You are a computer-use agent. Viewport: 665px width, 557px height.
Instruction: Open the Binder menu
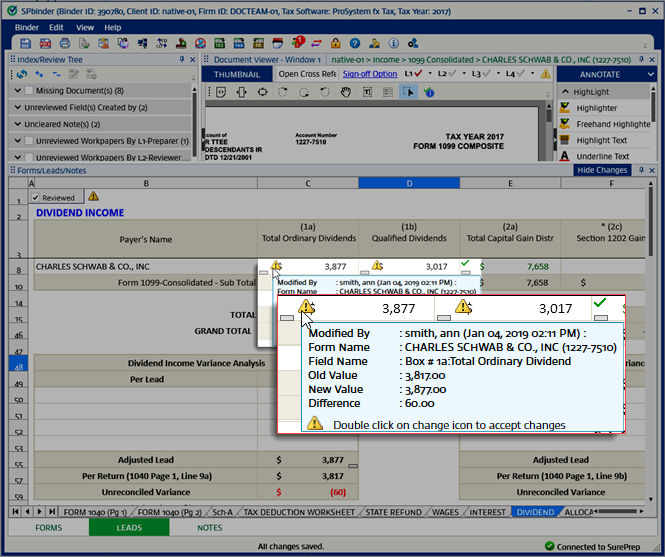pos(27,27)
